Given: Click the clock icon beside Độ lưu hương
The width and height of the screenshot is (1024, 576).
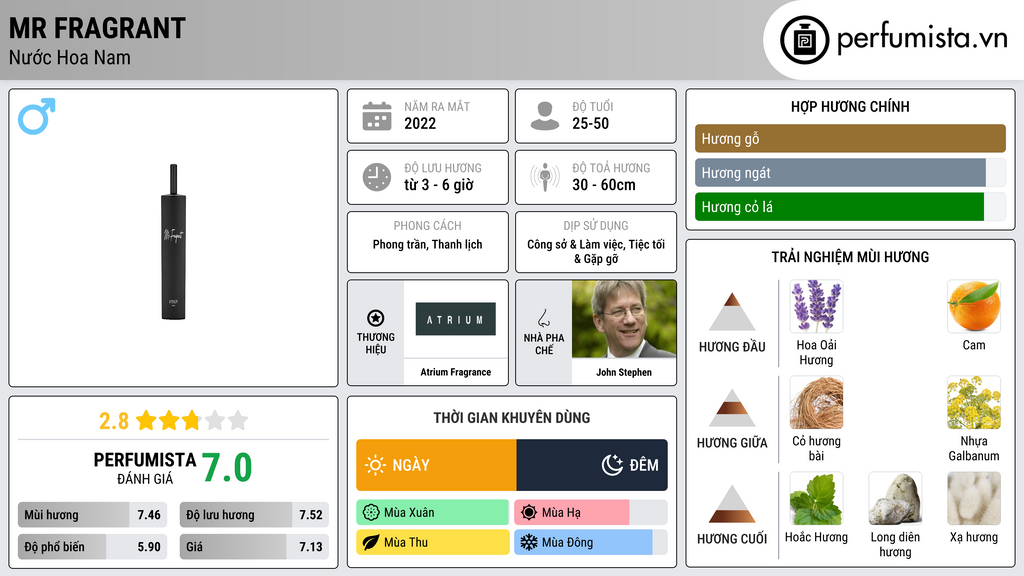Looking at the screenshot, I should (377, 177).
